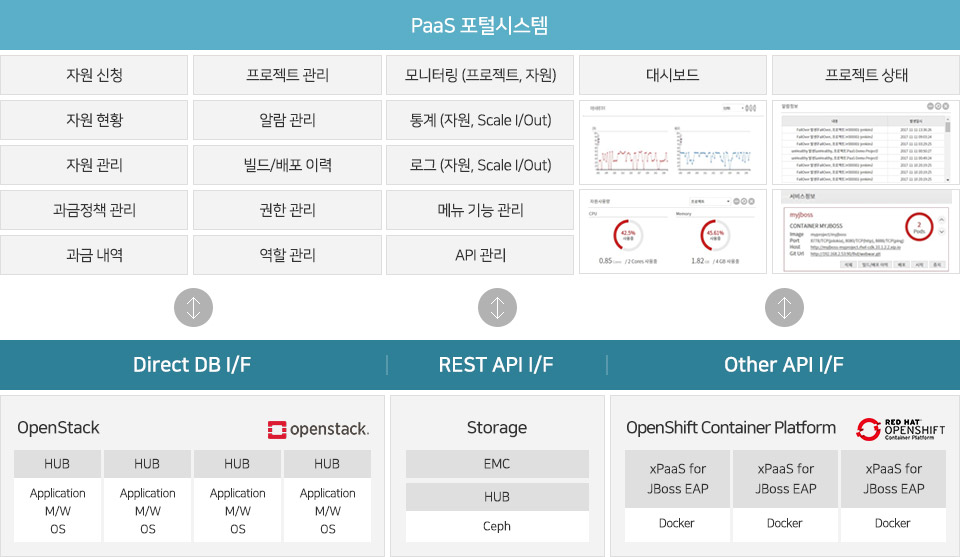
Task: Open the myjboss Host URL link
Action: click(855, 247)
